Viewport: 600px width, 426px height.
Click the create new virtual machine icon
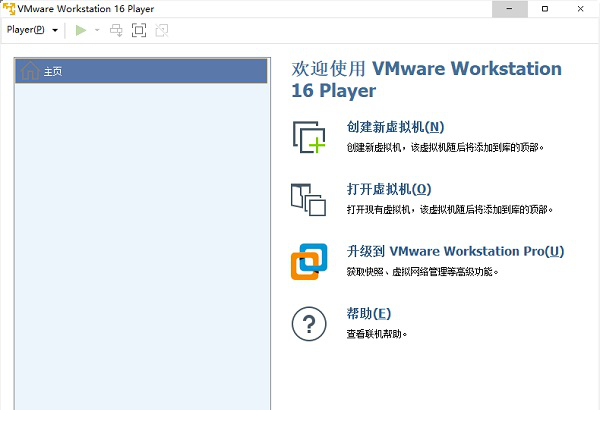pos(309,137)
